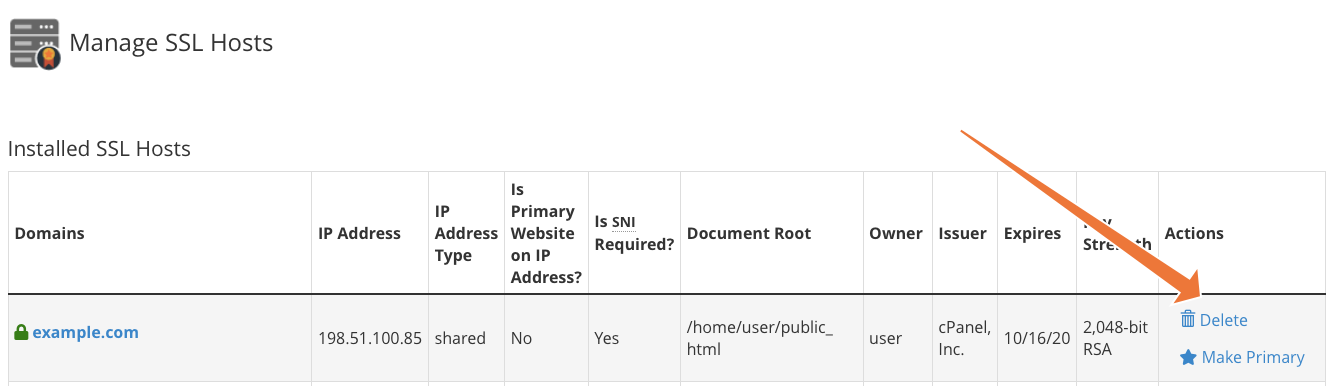1334x386 pixels.
Task: Click the Document Root column header
Action: pyautogui.click(x=749, y=233)
